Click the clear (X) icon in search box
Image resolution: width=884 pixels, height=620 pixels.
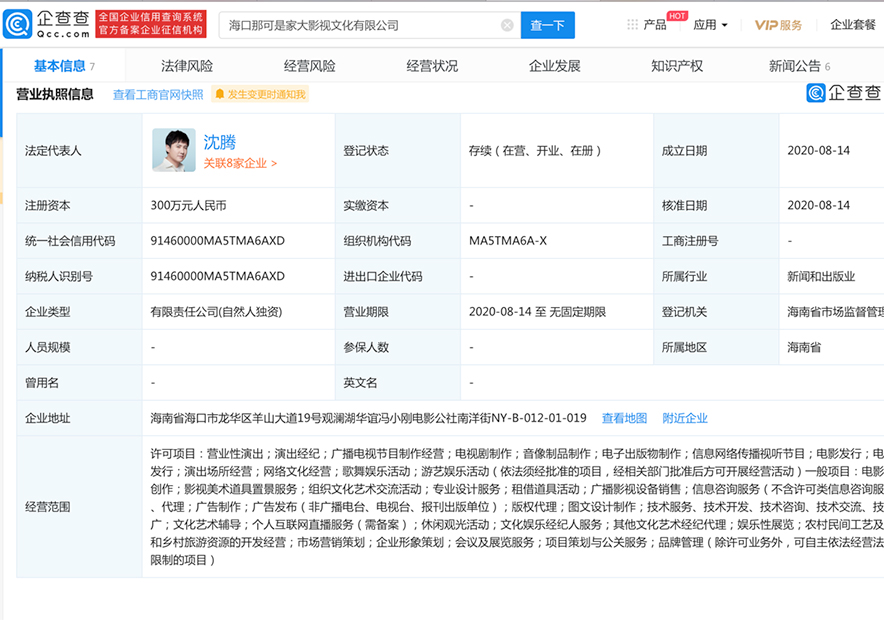pyautogui.click(x=508, y=26)
